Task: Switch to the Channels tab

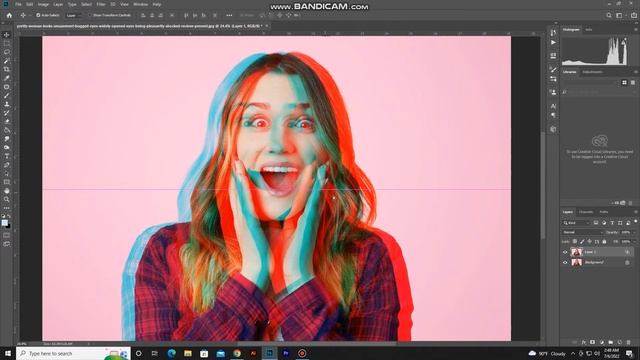Action: pos(586,212)
